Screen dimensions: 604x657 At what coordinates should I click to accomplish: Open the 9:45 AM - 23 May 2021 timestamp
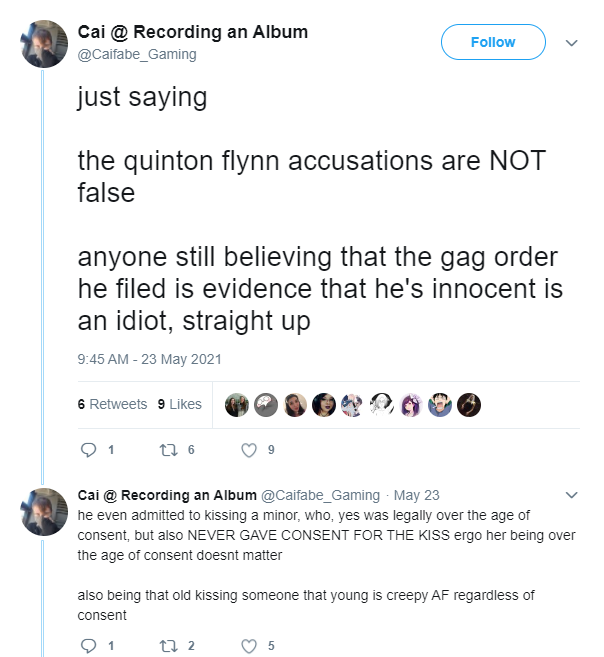coord(150,360)
